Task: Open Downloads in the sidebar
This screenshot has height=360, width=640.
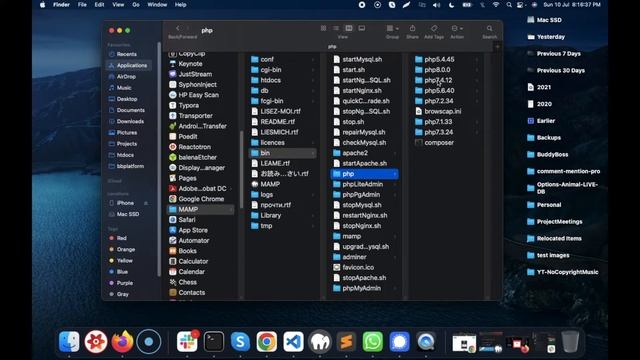Action: tap(130, 121)
